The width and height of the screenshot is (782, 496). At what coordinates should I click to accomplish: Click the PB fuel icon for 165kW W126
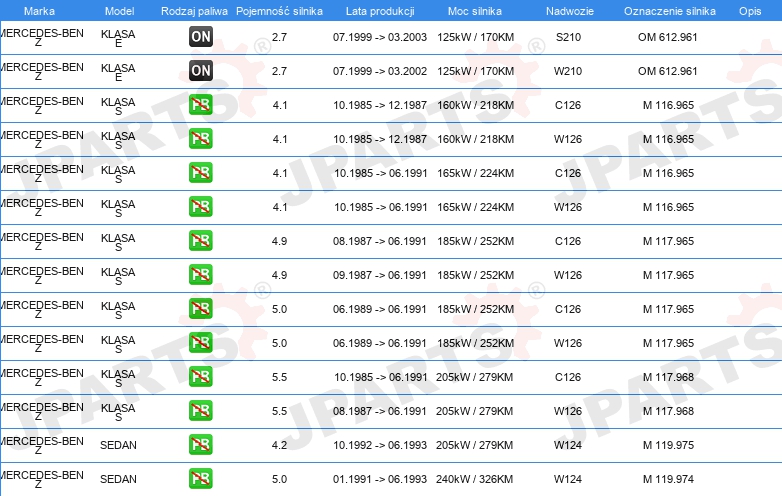pyautogui.click(x=200, y=207)
